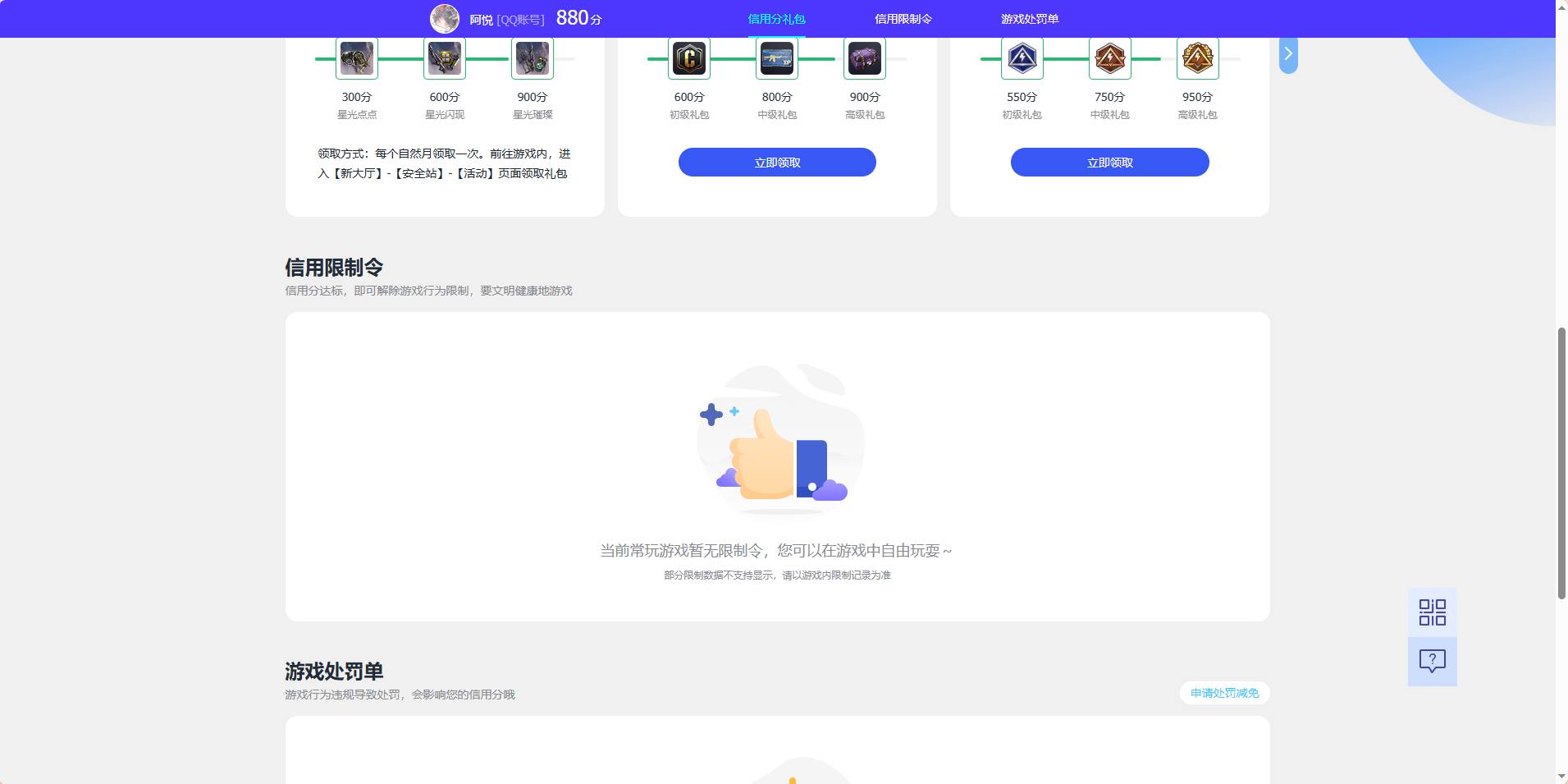
Task: Click the 当前常玩游戏暂无限制令 message
Action: click(776, 551)
